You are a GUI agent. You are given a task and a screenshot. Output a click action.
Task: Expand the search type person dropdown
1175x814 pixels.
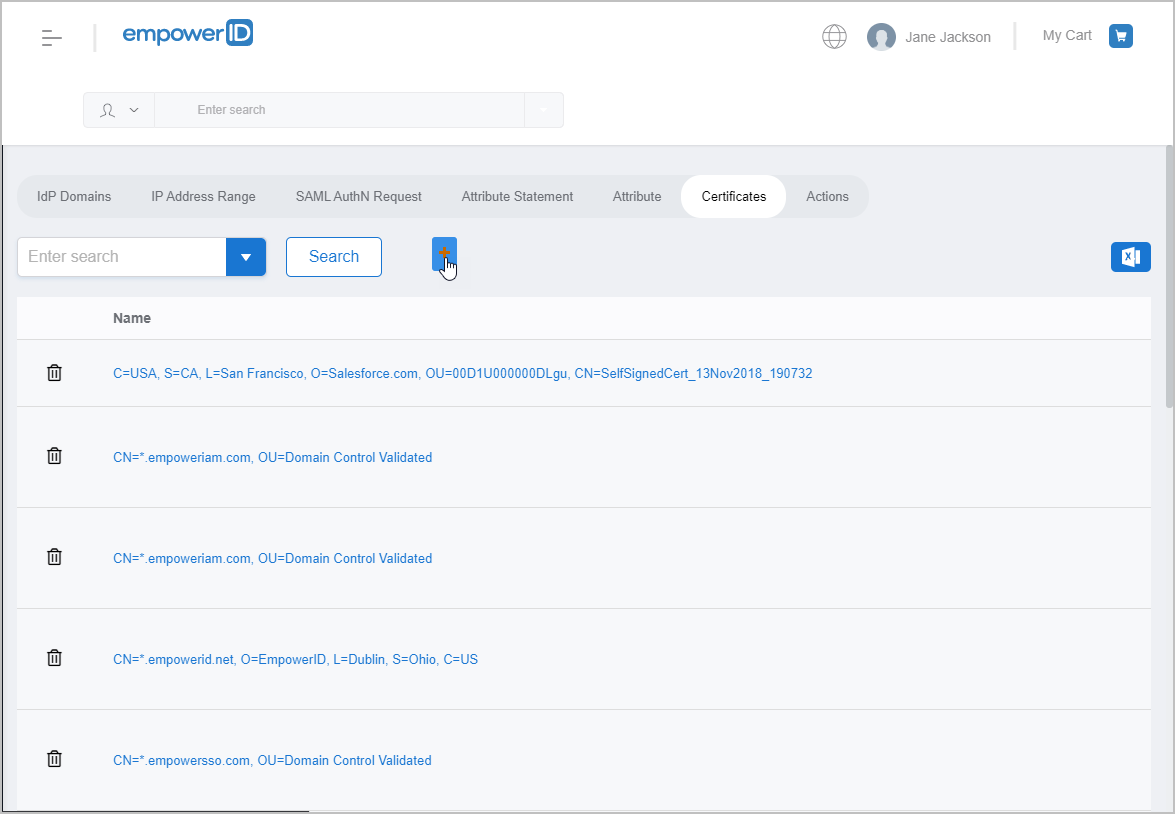coord(119,110)
